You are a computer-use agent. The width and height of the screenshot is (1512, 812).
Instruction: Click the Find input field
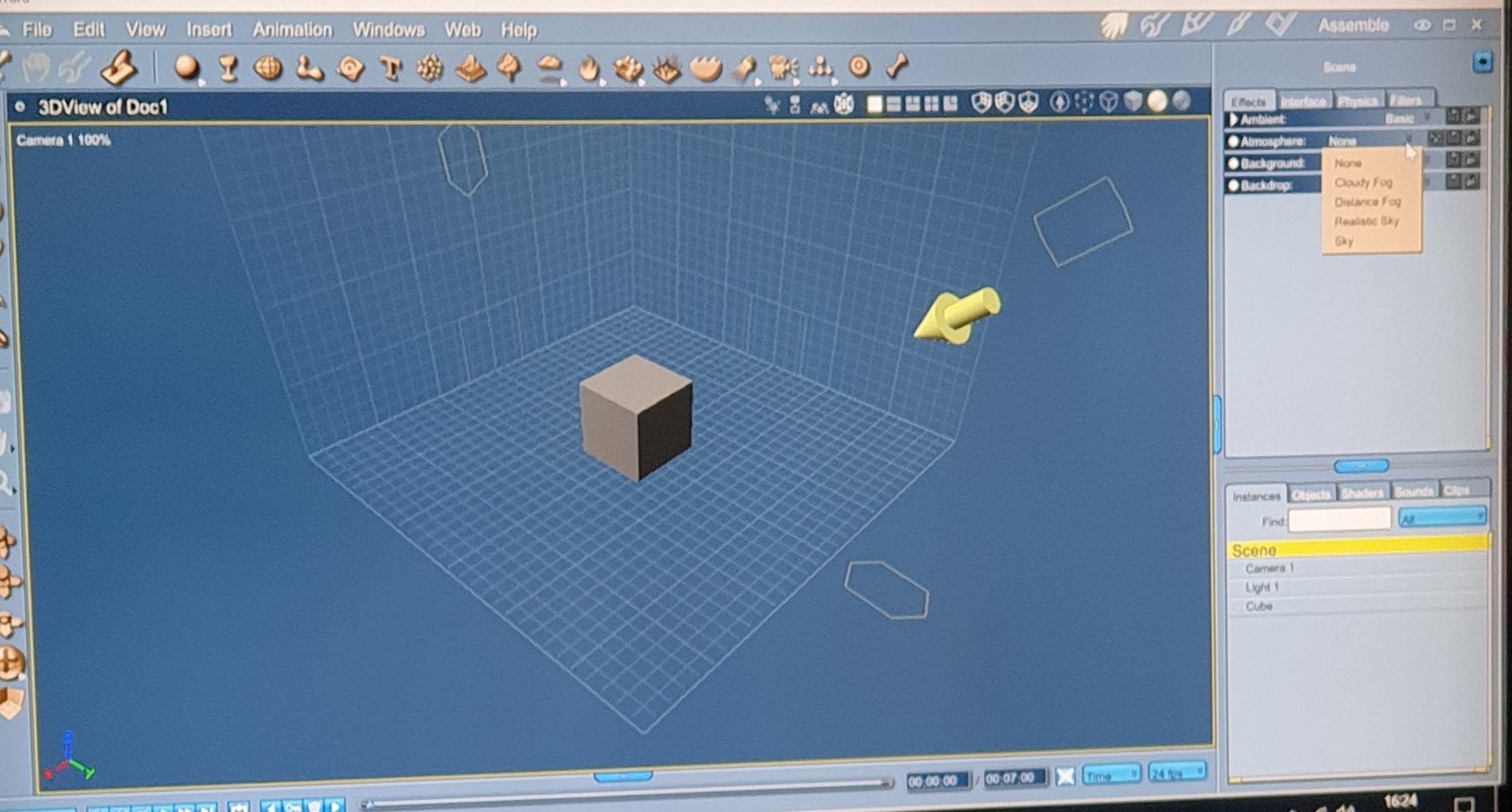[x=1339, y=520]
